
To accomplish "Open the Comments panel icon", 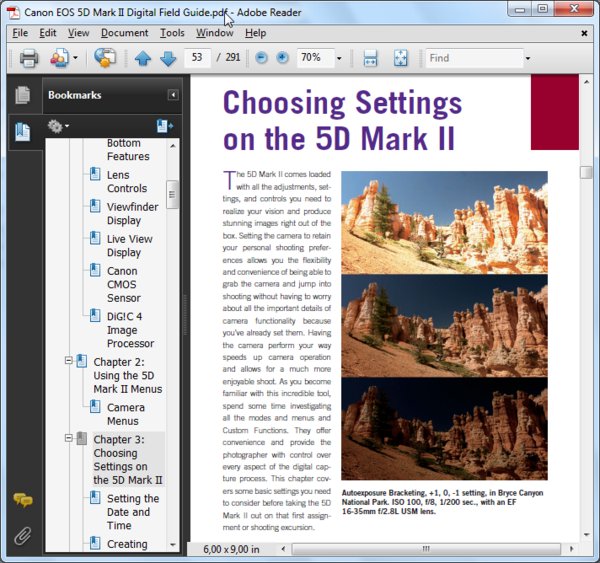I will (22, 500).
